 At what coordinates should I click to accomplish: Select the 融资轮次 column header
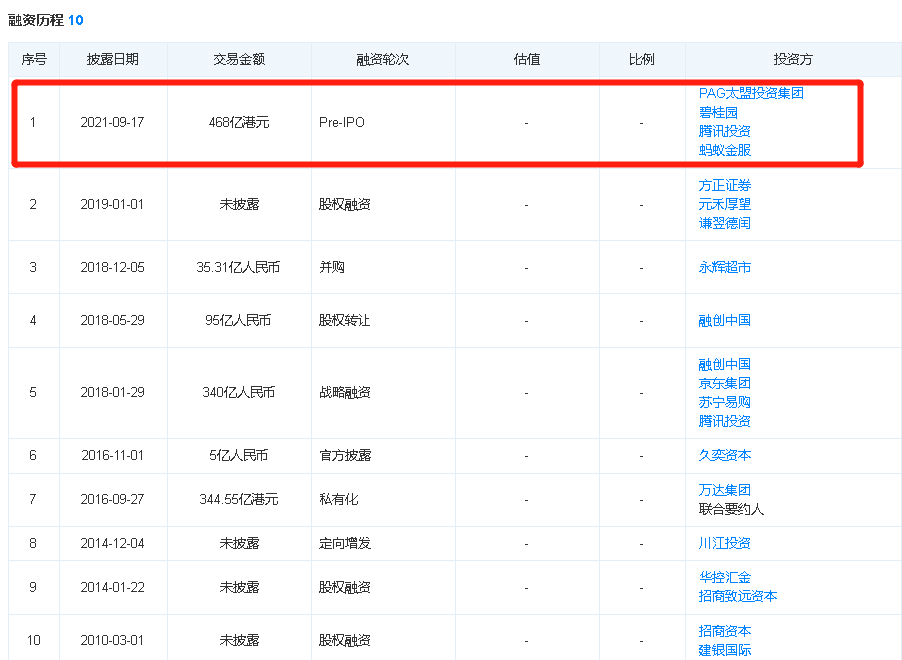(382, 60)
